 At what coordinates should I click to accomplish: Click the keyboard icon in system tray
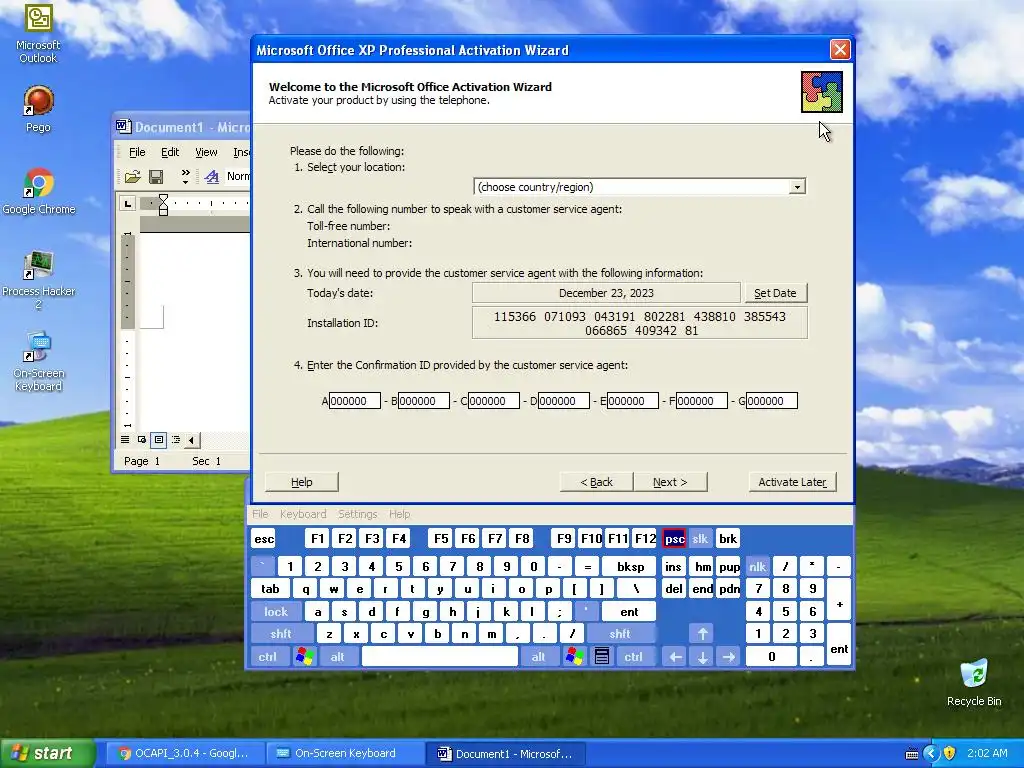tap(912, 754)
